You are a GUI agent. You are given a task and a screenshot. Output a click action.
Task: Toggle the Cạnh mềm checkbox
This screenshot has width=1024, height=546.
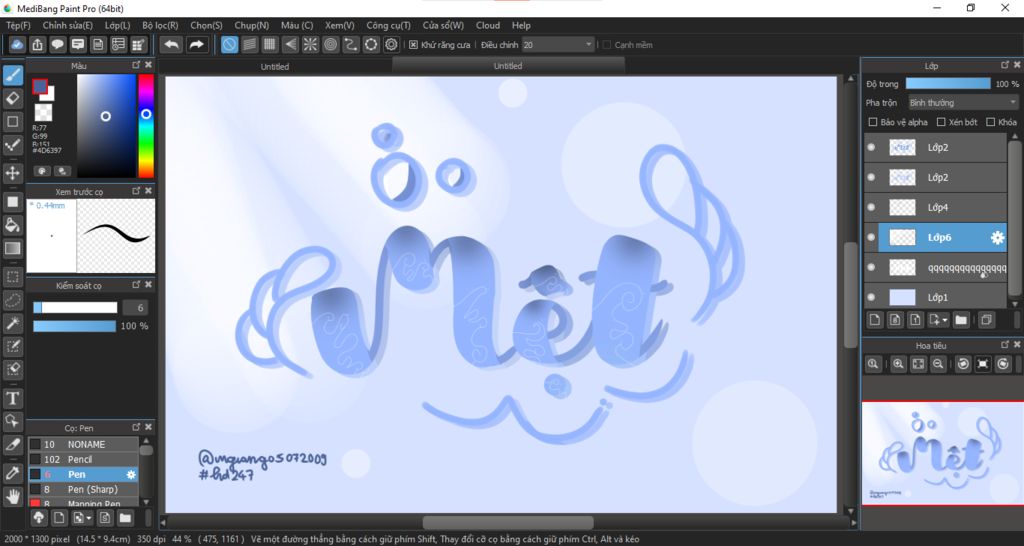point(607,45)
